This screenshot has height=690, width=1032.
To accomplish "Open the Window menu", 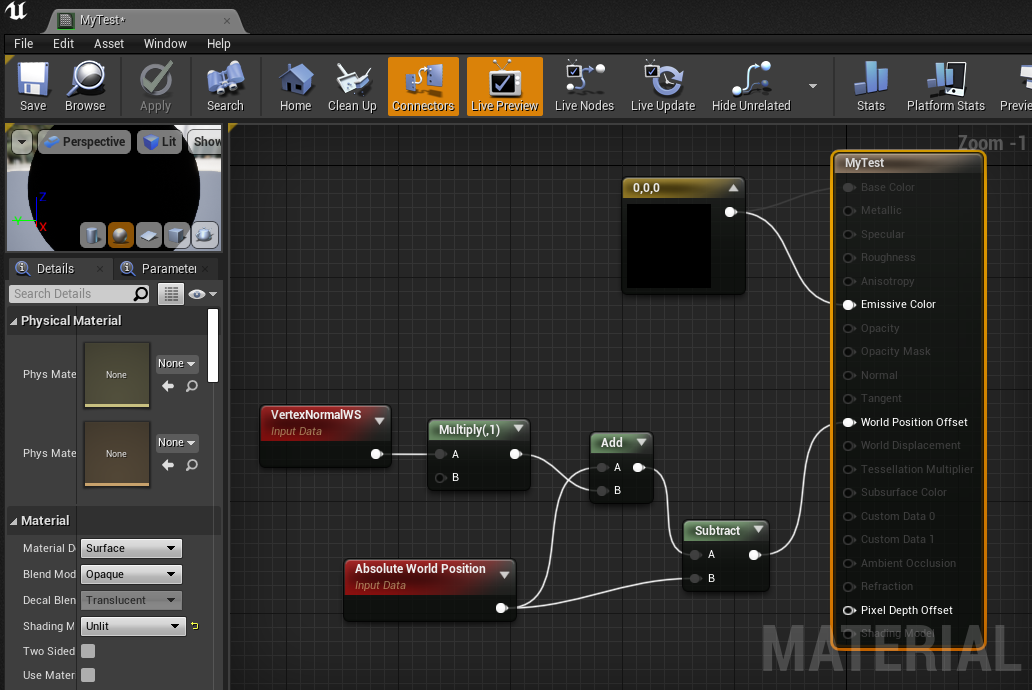I will pyautogui.click(x=165, y=43).
